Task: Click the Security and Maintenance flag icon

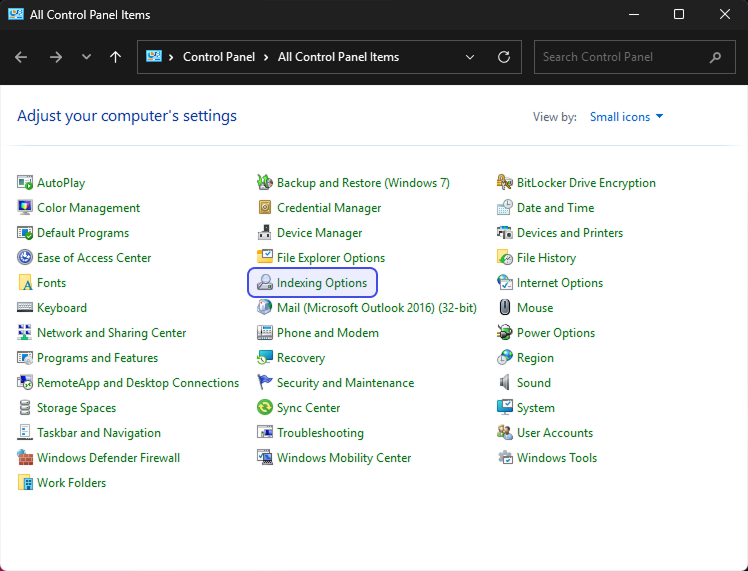Action: 265,383
